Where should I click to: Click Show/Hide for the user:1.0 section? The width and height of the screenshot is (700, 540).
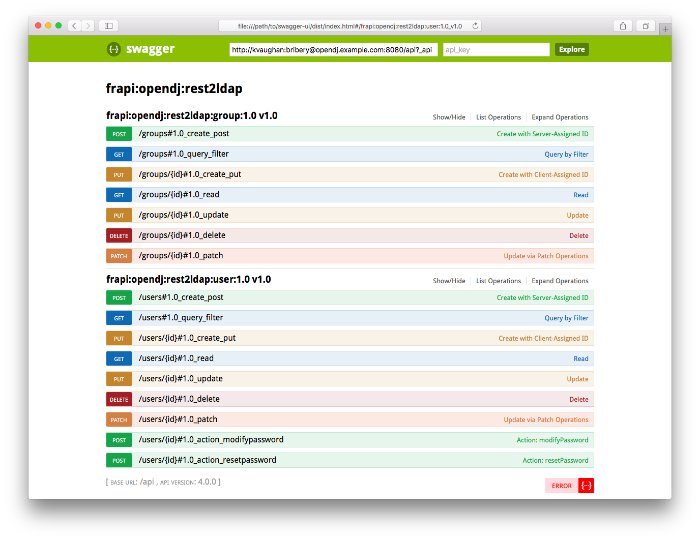click(449, 281)
